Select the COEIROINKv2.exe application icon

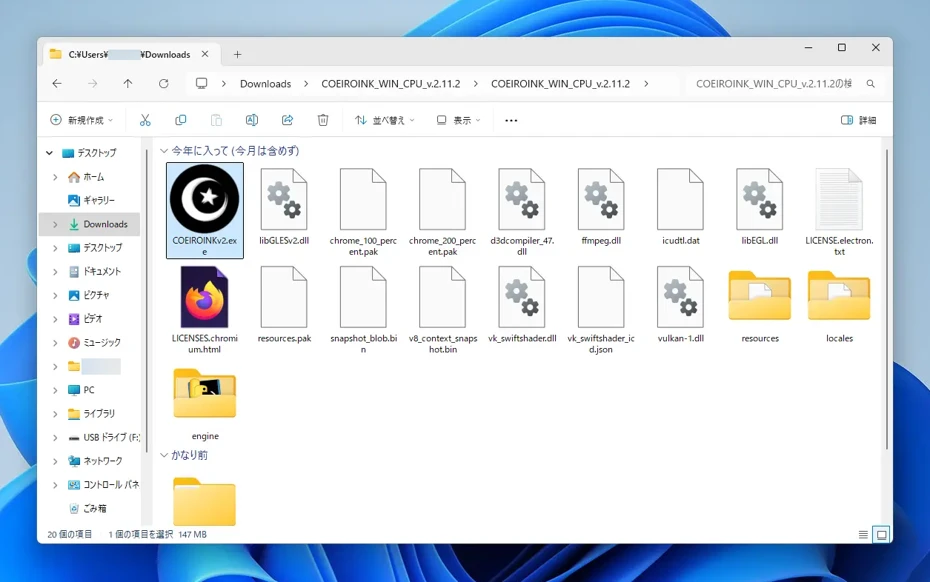(205, 199)
